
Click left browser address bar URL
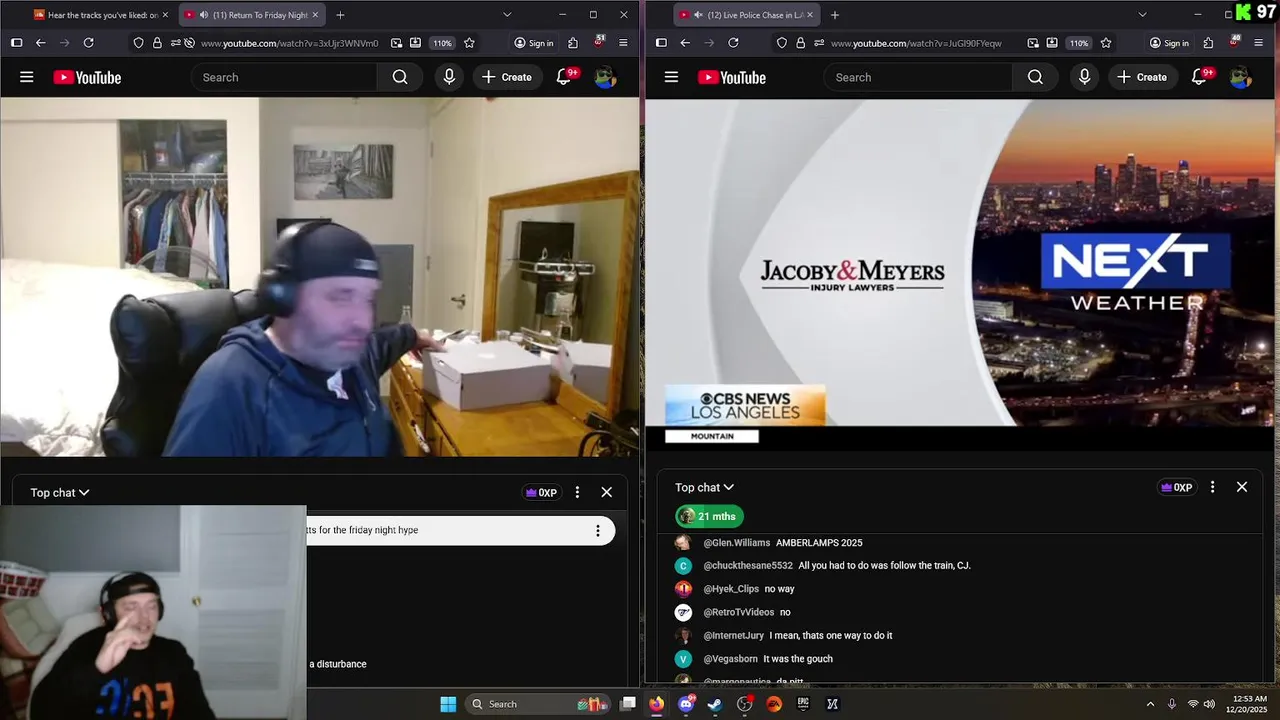[x=289, y=43]
